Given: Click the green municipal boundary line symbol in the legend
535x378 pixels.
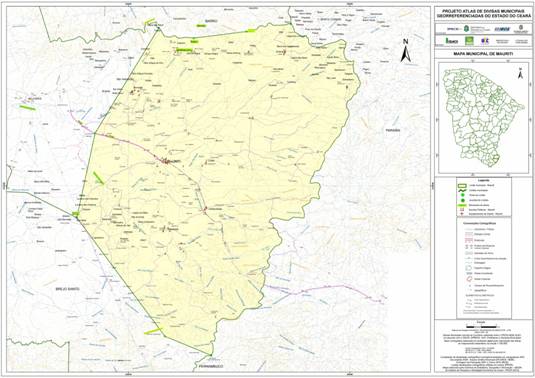Looking at the screenshot, I should point(462,190).
